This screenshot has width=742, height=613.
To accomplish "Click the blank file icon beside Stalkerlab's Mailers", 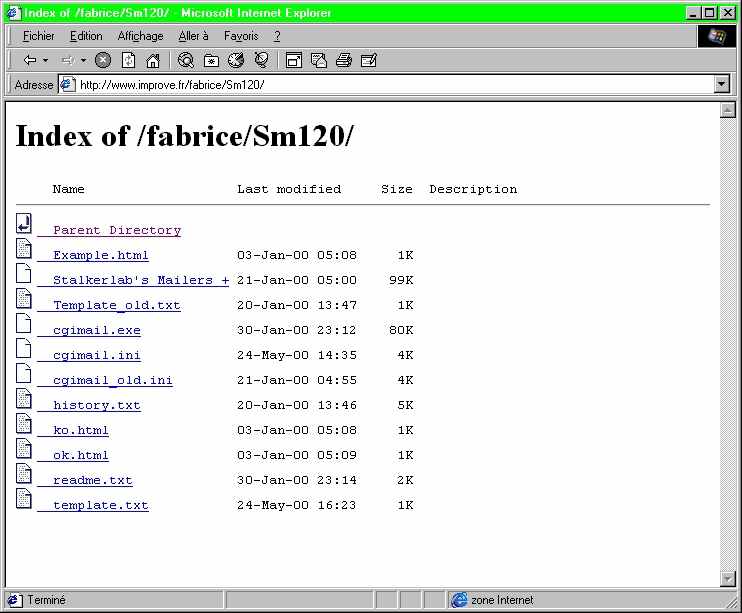I will tap(24, 274).
